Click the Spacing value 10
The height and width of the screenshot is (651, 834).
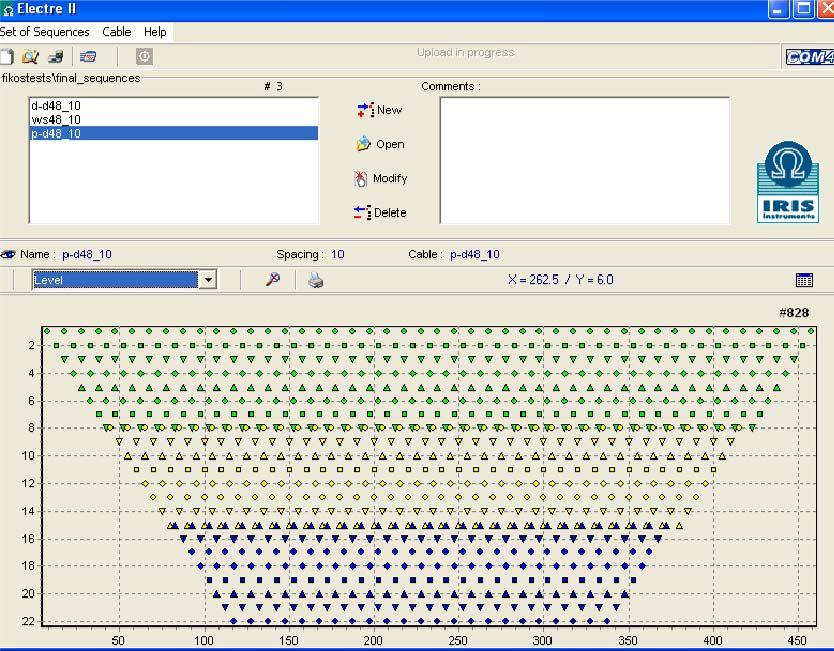tap(338, 254)
